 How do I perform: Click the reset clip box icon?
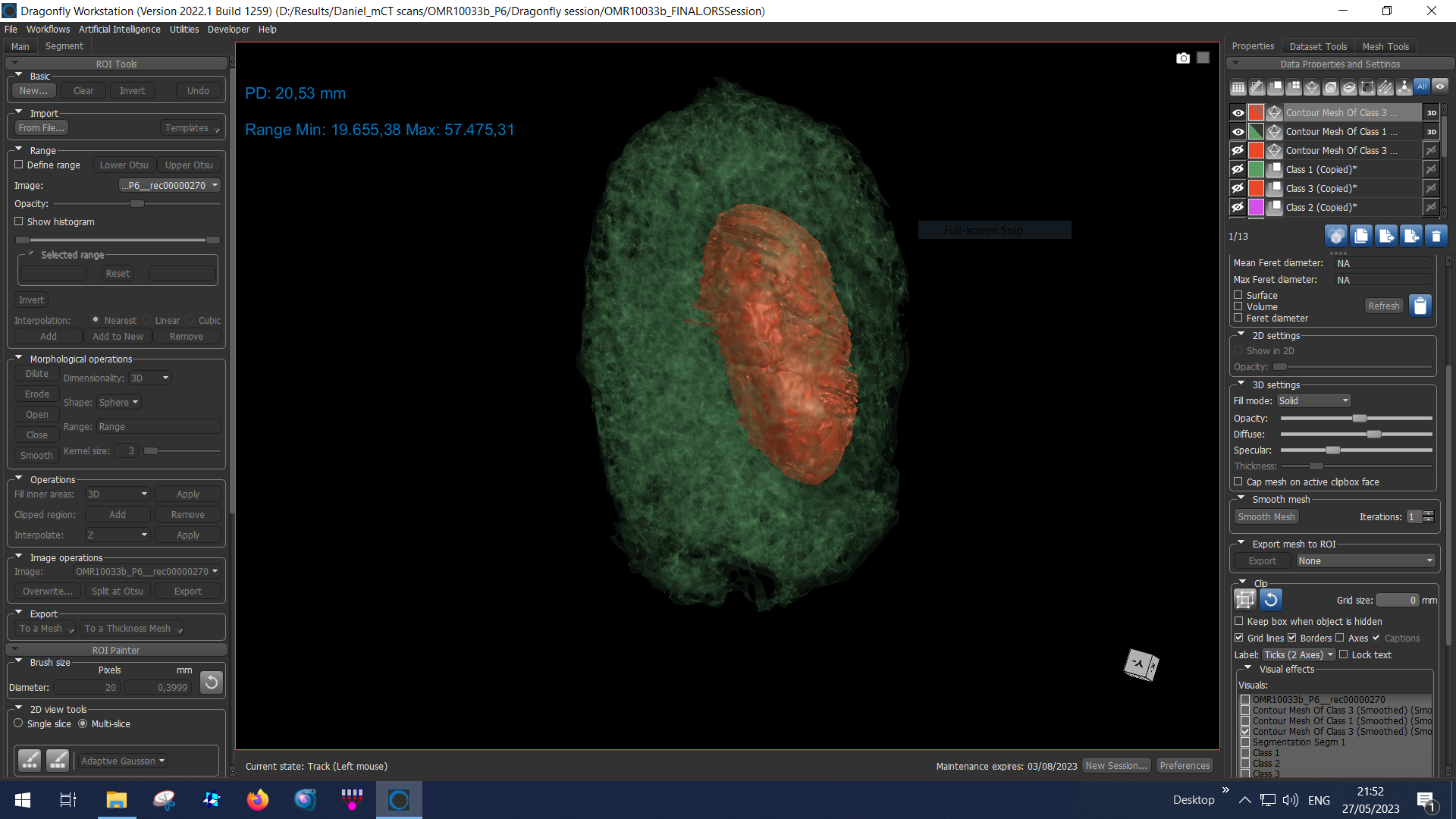[x=1271, y=600]
